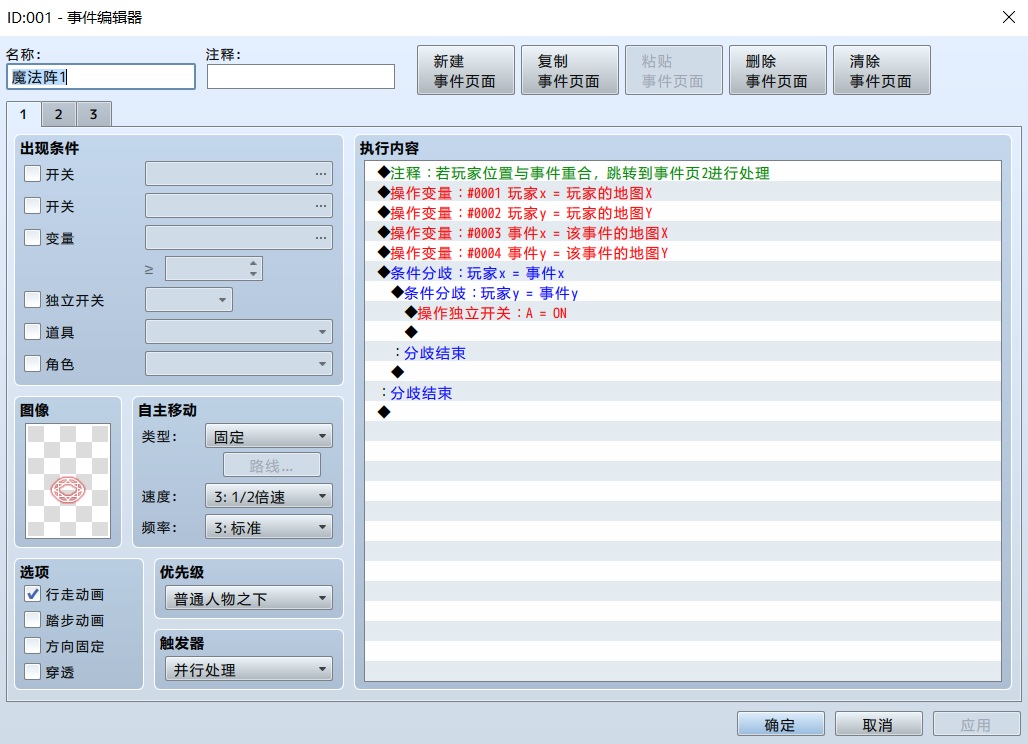
Task: Switch to event page tab 1
Action: pyautogui.click(x=24, y=114)
